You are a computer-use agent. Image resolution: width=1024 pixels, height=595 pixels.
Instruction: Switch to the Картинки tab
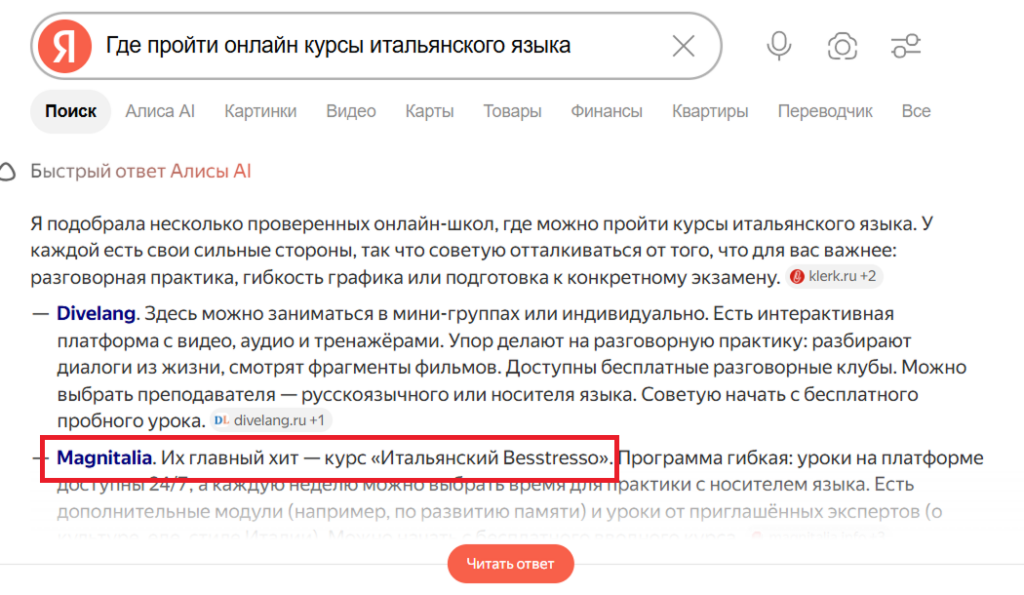pos(261,111)
